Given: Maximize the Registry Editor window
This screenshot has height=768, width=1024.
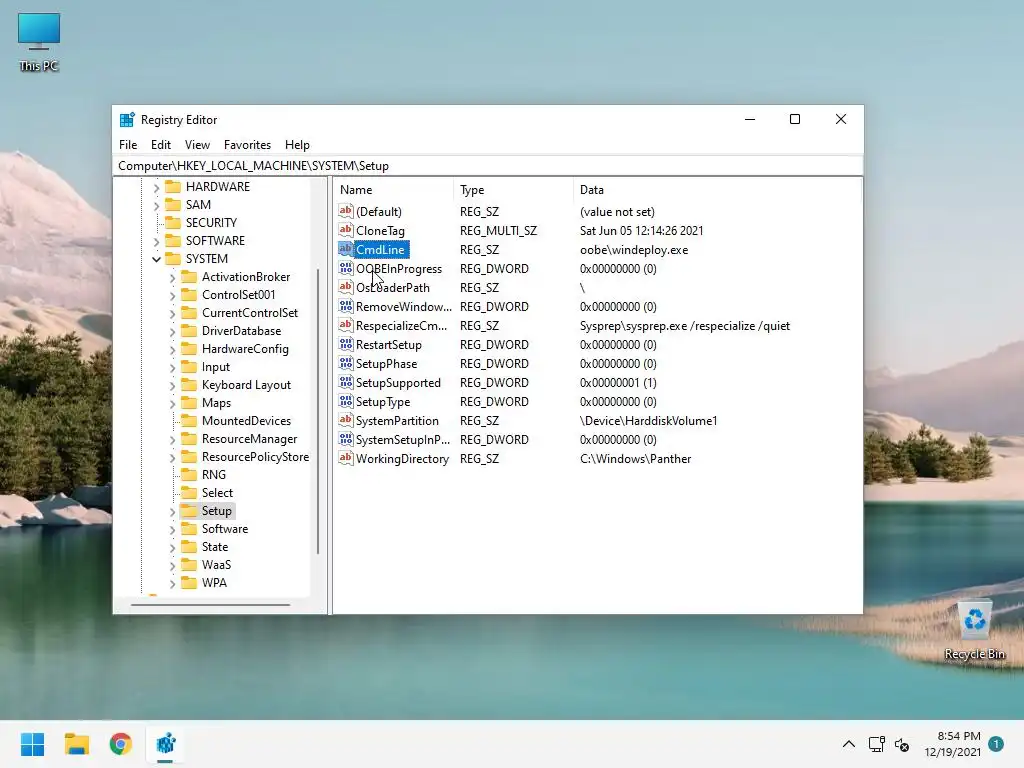Looking at the screenshot, I should coord(795,120).
